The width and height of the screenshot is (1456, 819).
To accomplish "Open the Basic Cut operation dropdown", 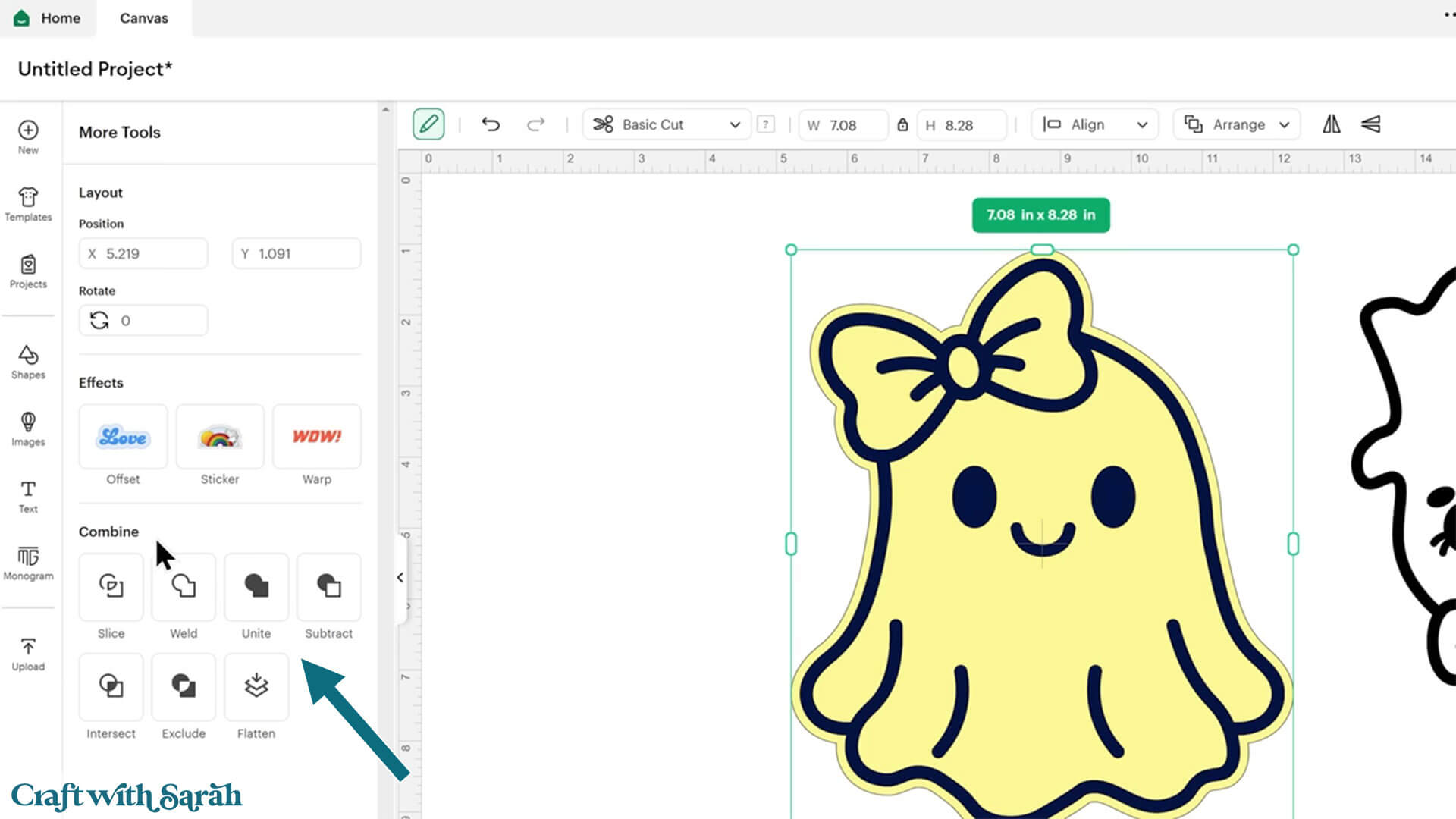I will 667,124.
